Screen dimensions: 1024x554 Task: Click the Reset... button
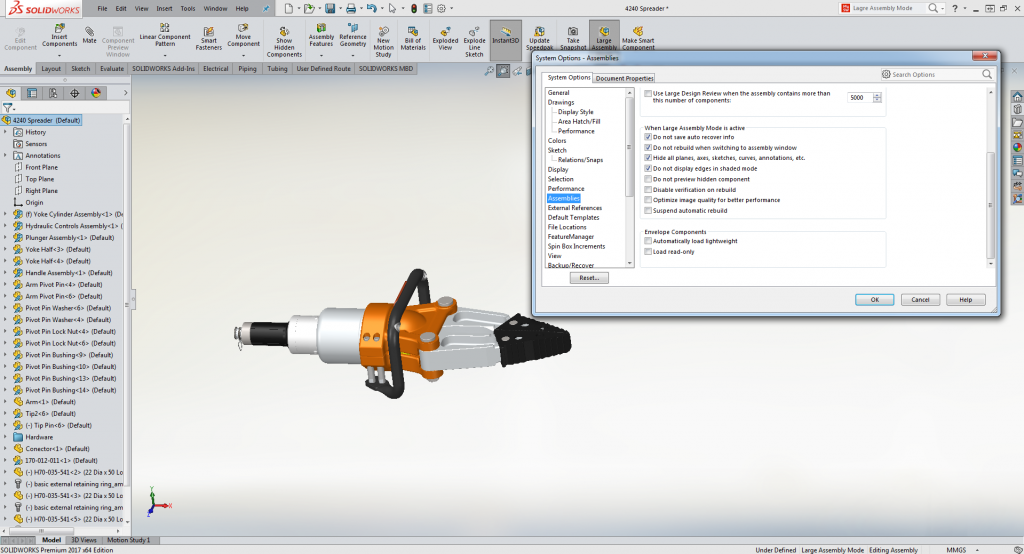589,278
